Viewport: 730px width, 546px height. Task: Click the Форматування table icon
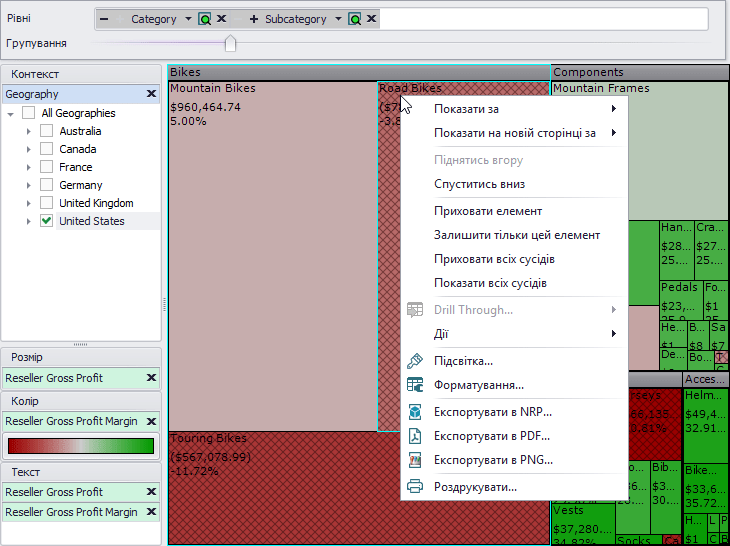[x=415, y=385]
